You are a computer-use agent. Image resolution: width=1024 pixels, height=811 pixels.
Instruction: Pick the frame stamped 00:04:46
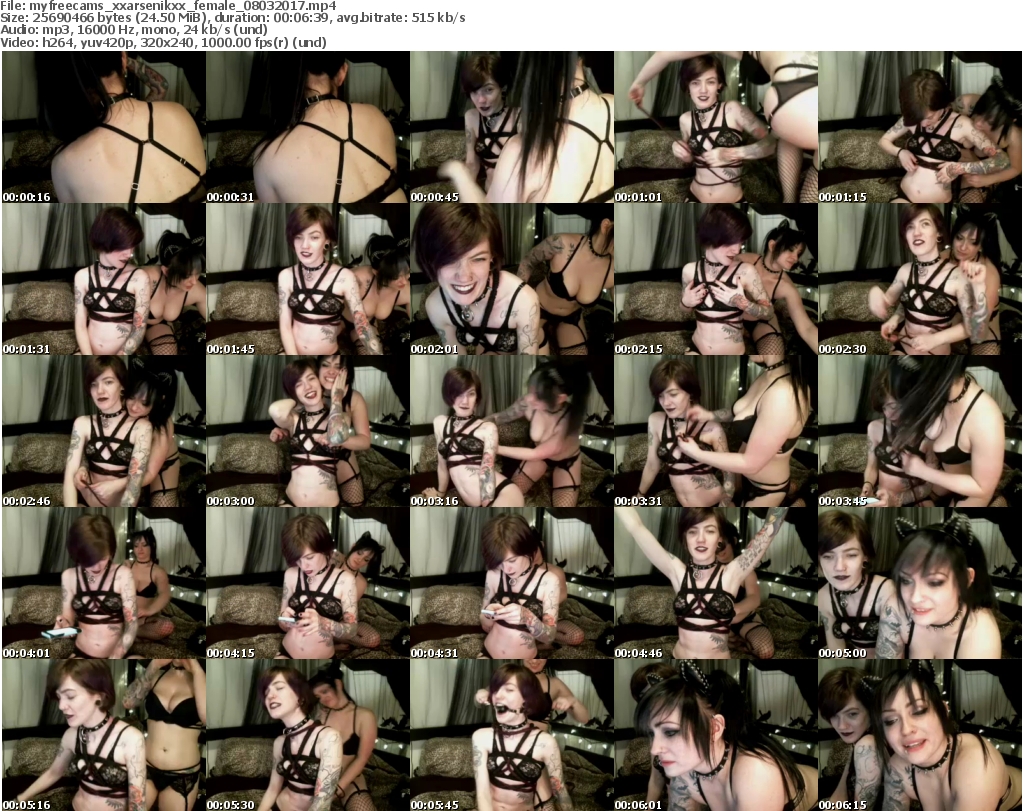[x=716, y=583]
